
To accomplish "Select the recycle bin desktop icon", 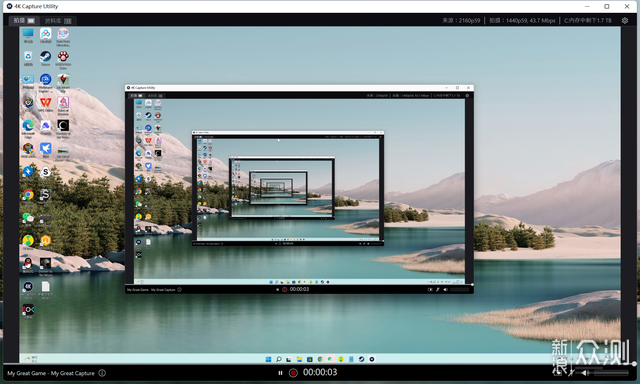I will 28,58.
